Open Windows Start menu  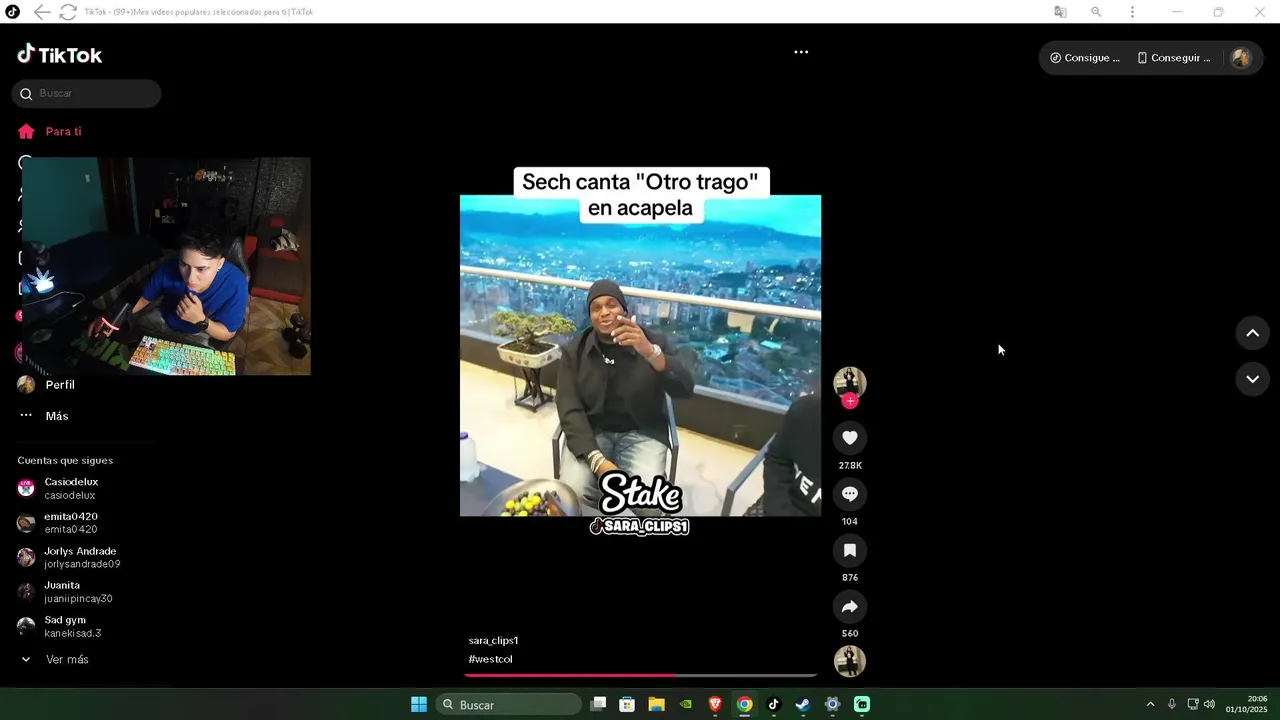pos(419,705)
